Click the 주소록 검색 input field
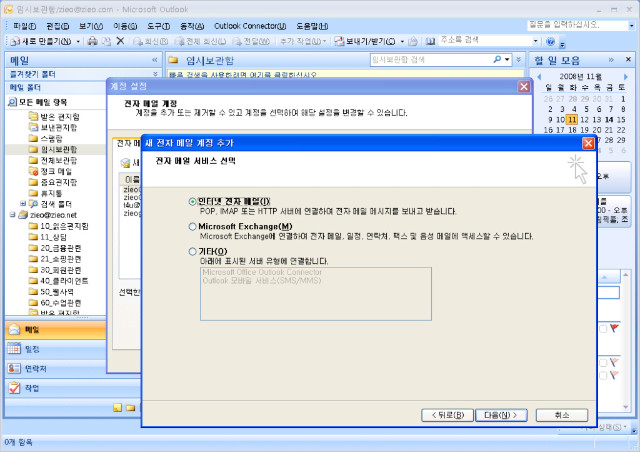 [x=485, y=40]
